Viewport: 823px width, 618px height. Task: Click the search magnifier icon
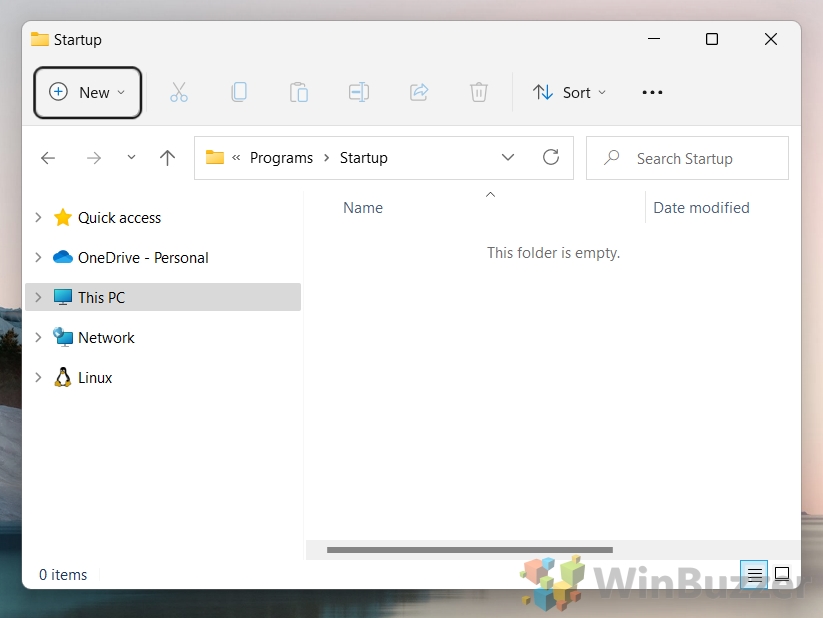(611, 158)
